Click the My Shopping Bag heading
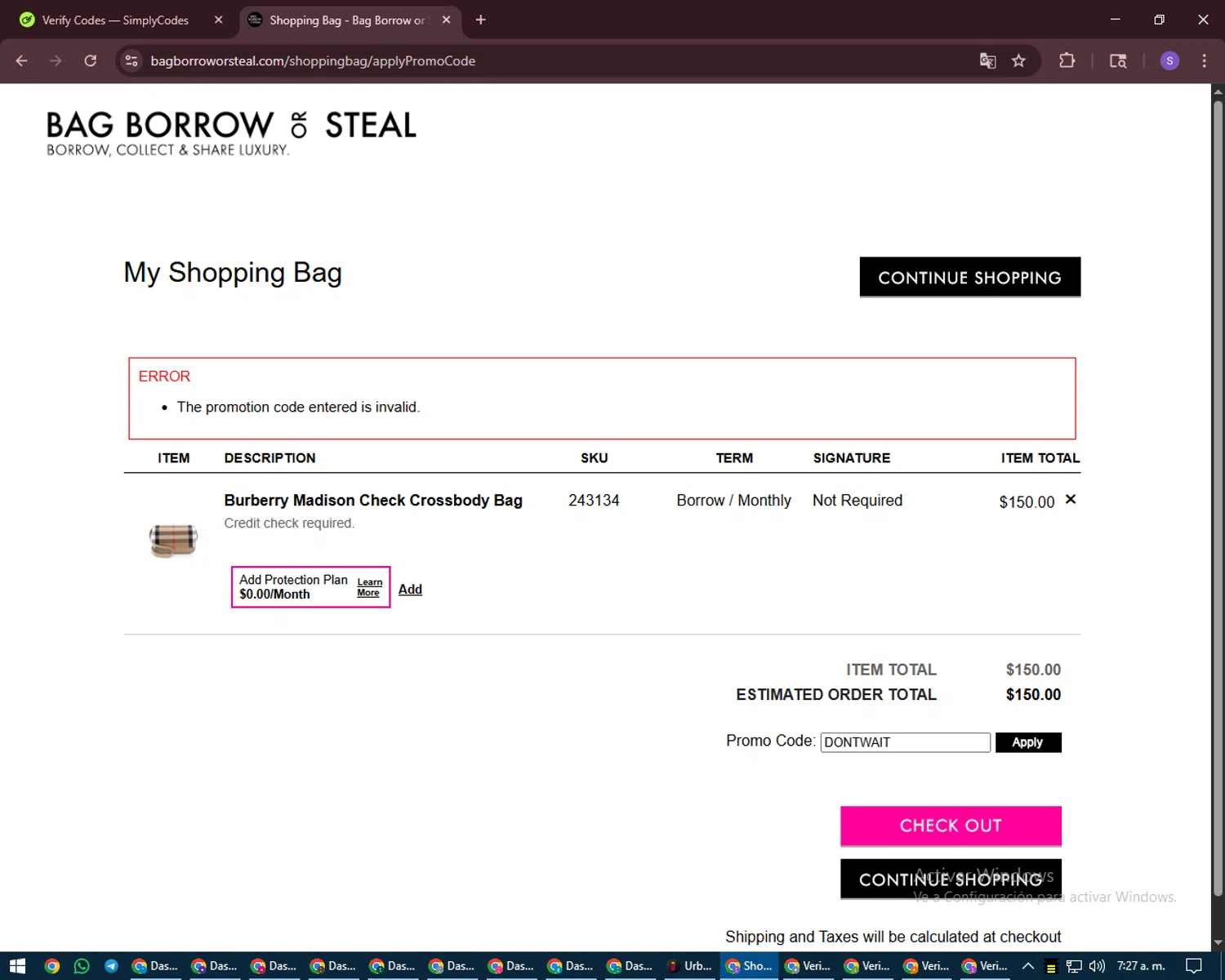The width and height of the screenshot is (1225, 980). (x=233, y=273)
